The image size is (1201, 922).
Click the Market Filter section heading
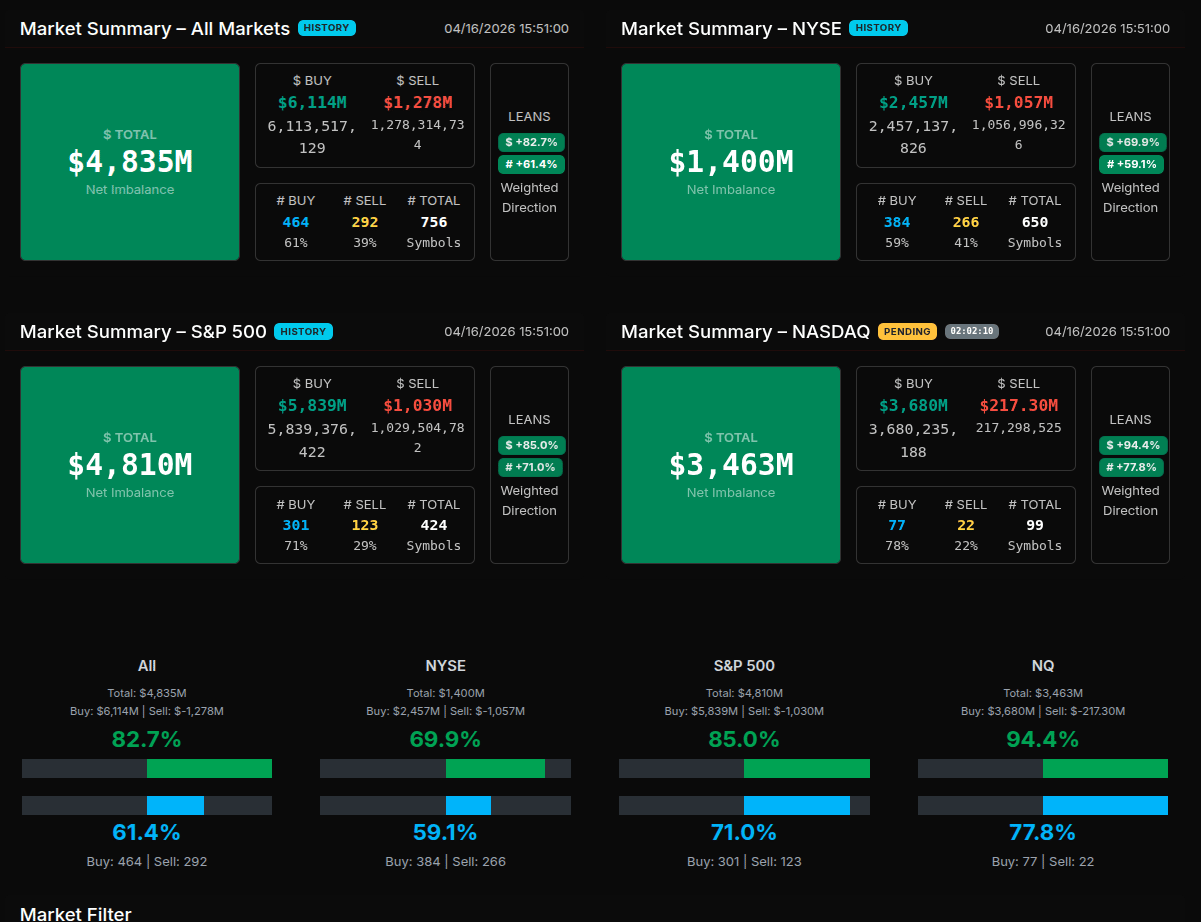tap(76, 913)
